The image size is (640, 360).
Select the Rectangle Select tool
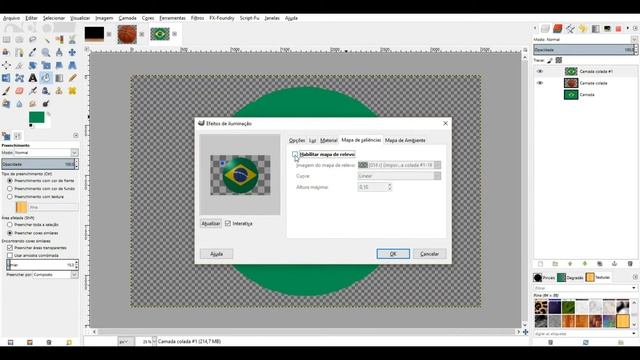pos(7,40)
